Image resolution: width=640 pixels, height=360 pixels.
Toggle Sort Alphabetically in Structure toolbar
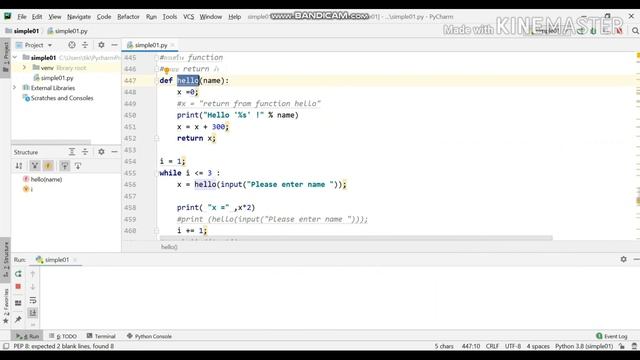[19, 166]
